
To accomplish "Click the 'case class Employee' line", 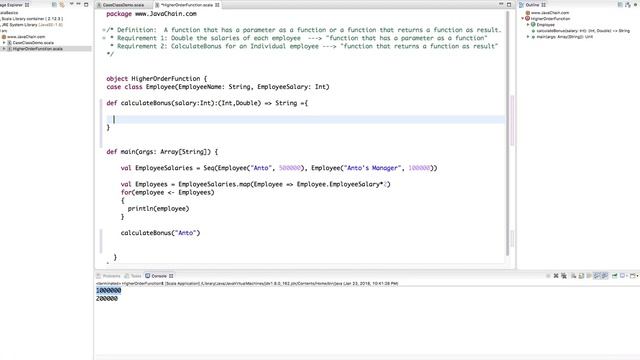I will point(218,87).
